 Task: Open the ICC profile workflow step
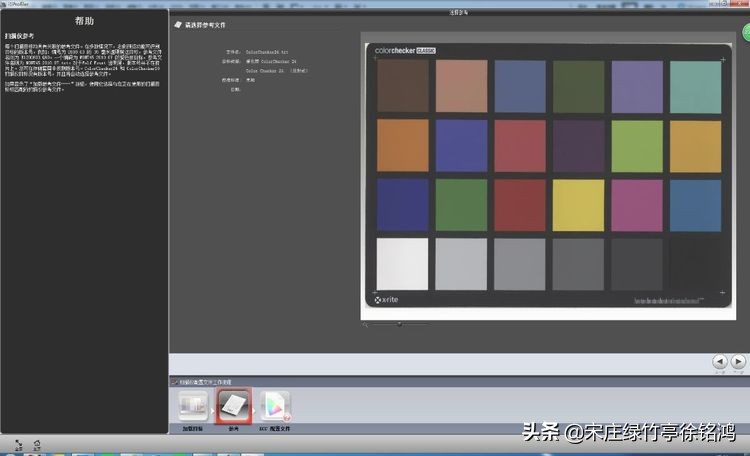tap(276, 406)
